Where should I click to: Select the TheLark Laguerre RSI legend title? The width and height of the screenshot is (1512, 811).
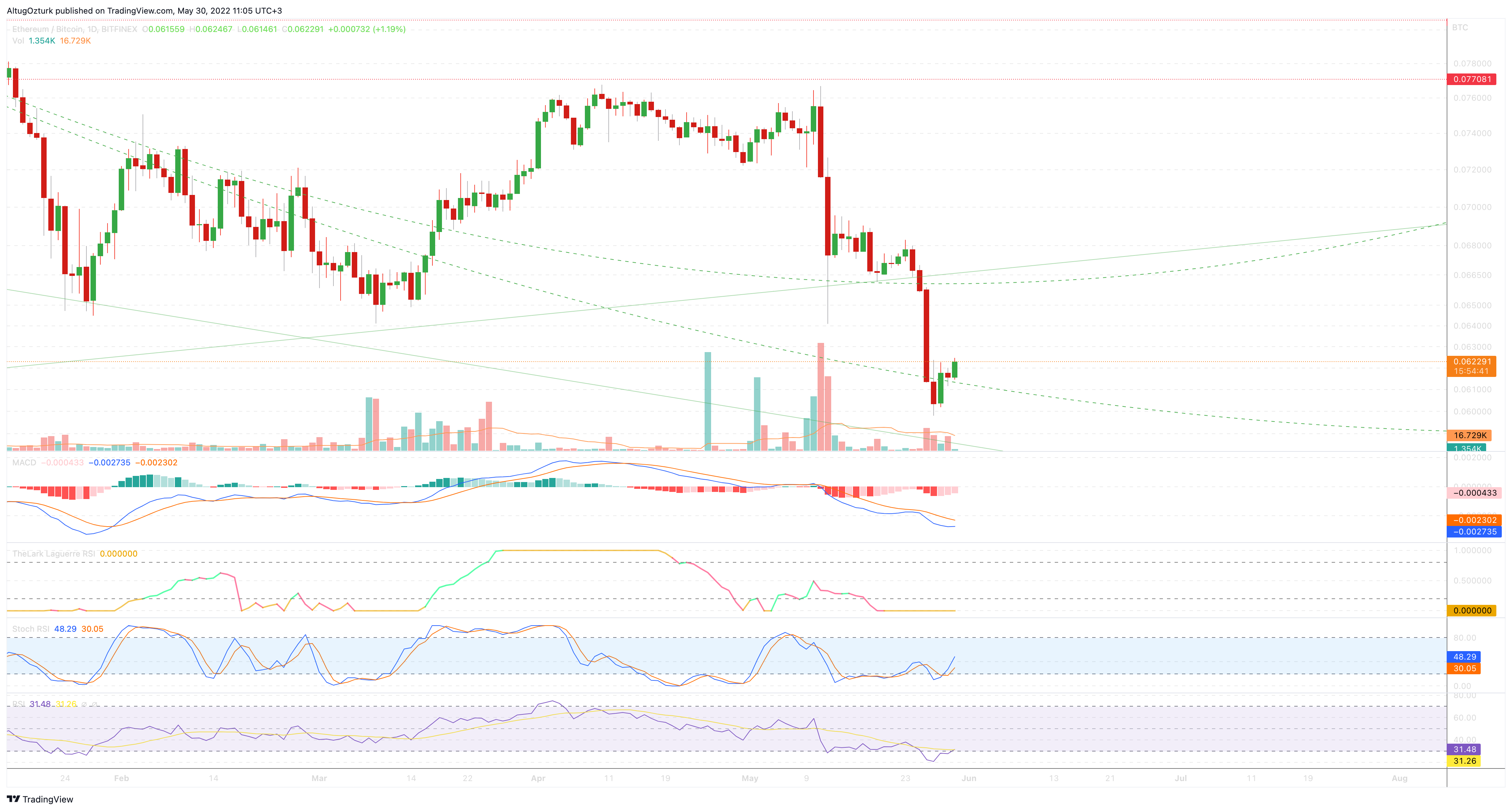53,553
